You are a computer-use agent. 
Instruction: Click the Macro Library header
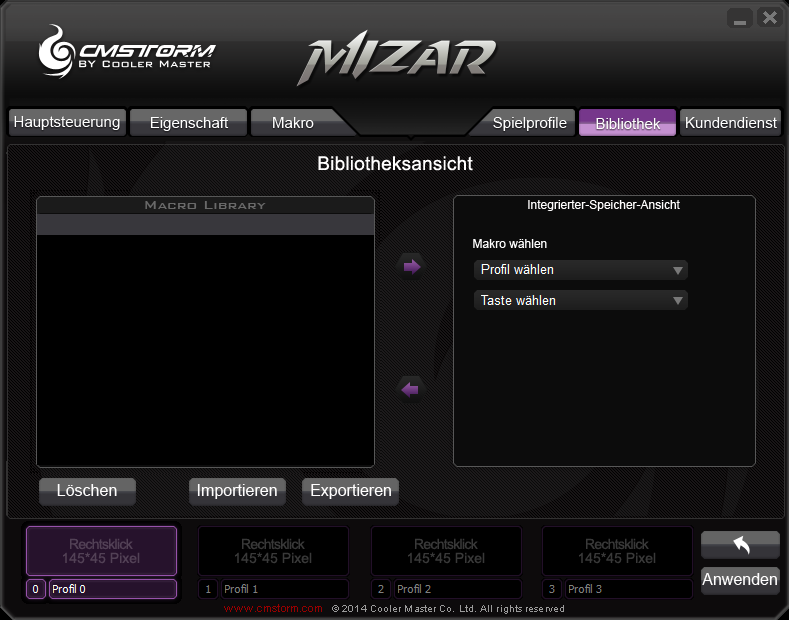(205, 205)
